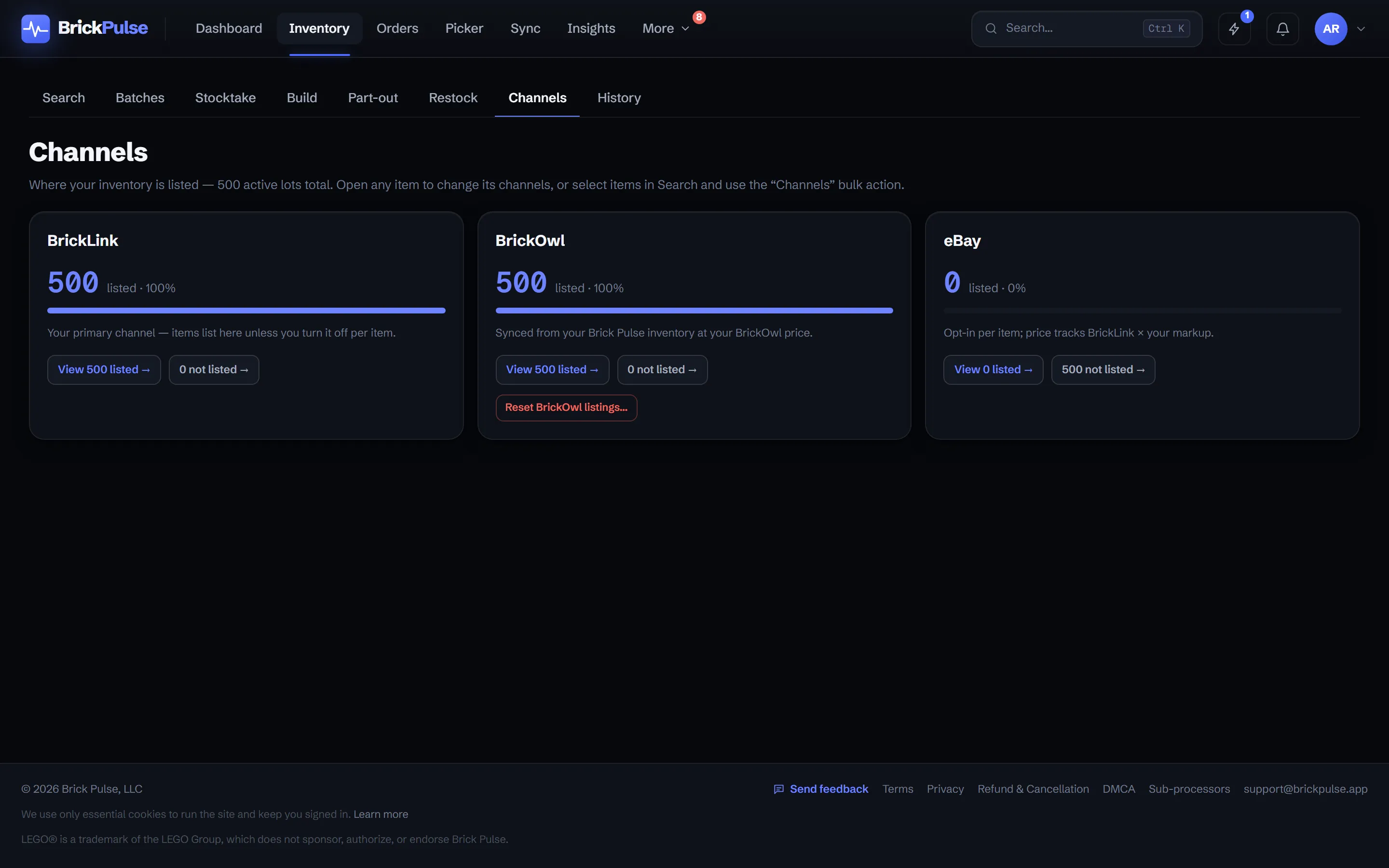
Task: Click the search magnifier icon
Action: [991, 28]
